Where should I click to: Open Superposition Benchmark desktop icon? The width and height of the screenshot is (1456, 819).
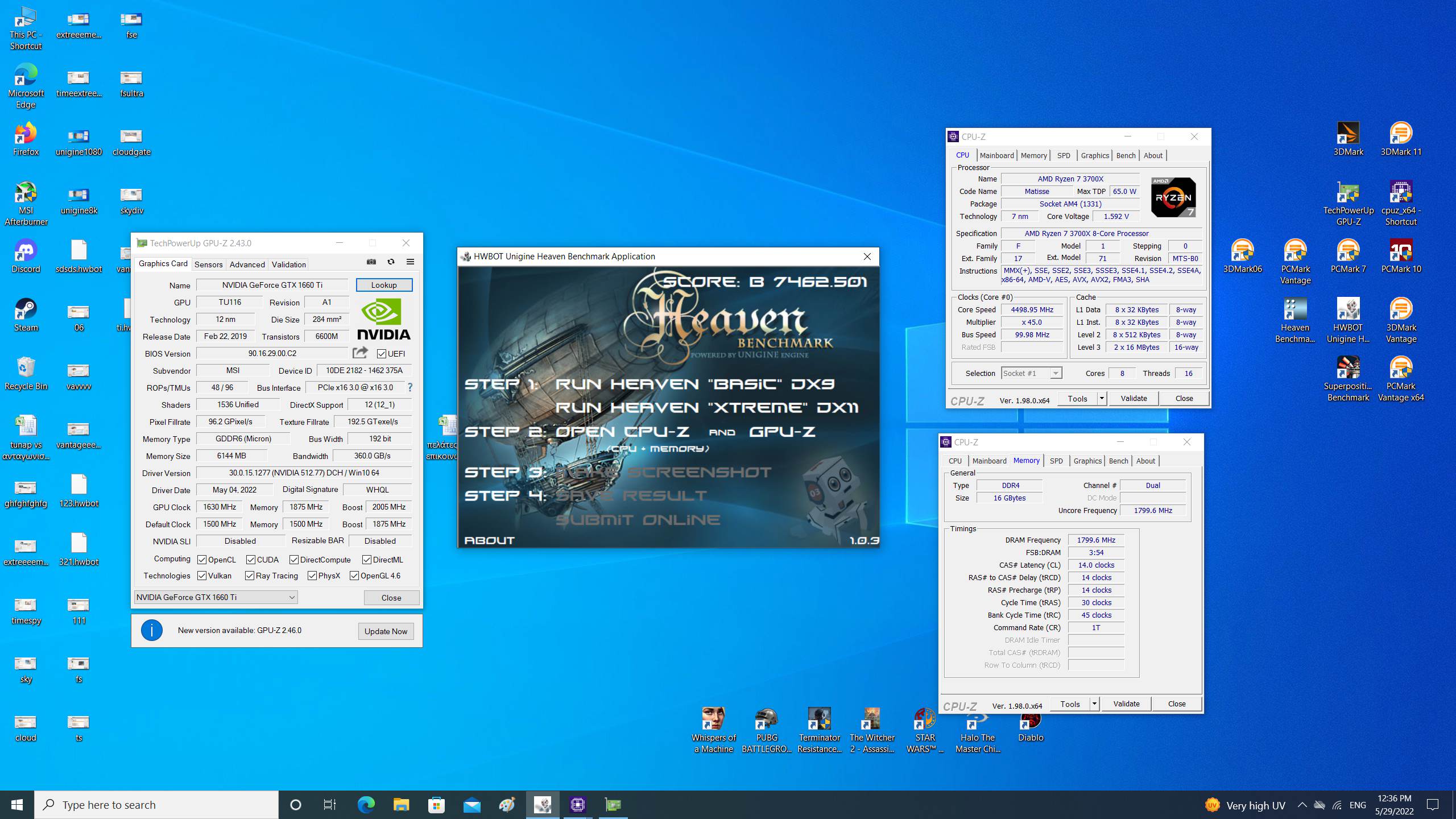tap(1348, 379)
